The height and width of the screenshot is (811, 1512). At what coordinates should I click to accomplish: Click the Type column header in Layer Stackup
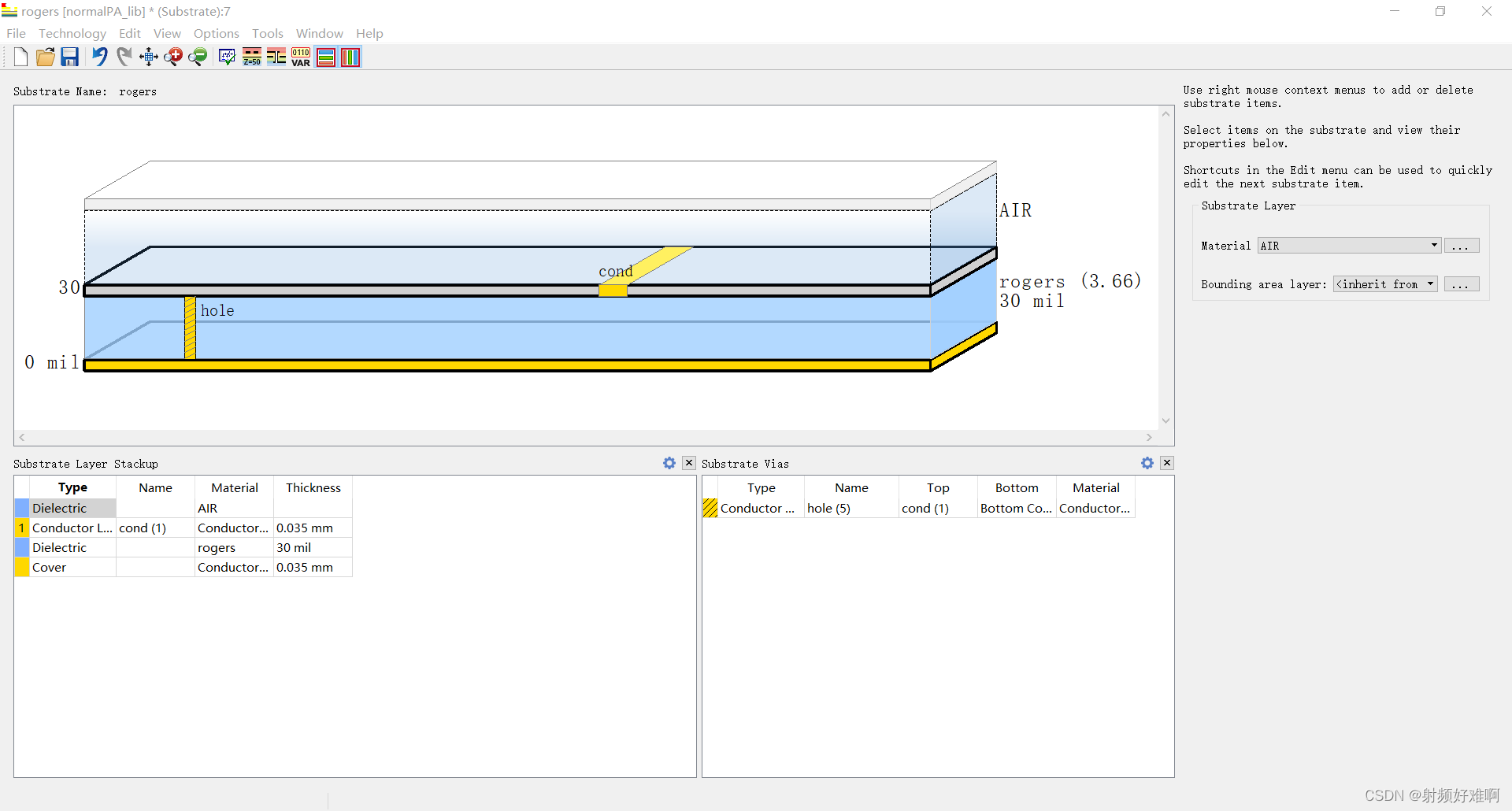click(x=72, y=487)
